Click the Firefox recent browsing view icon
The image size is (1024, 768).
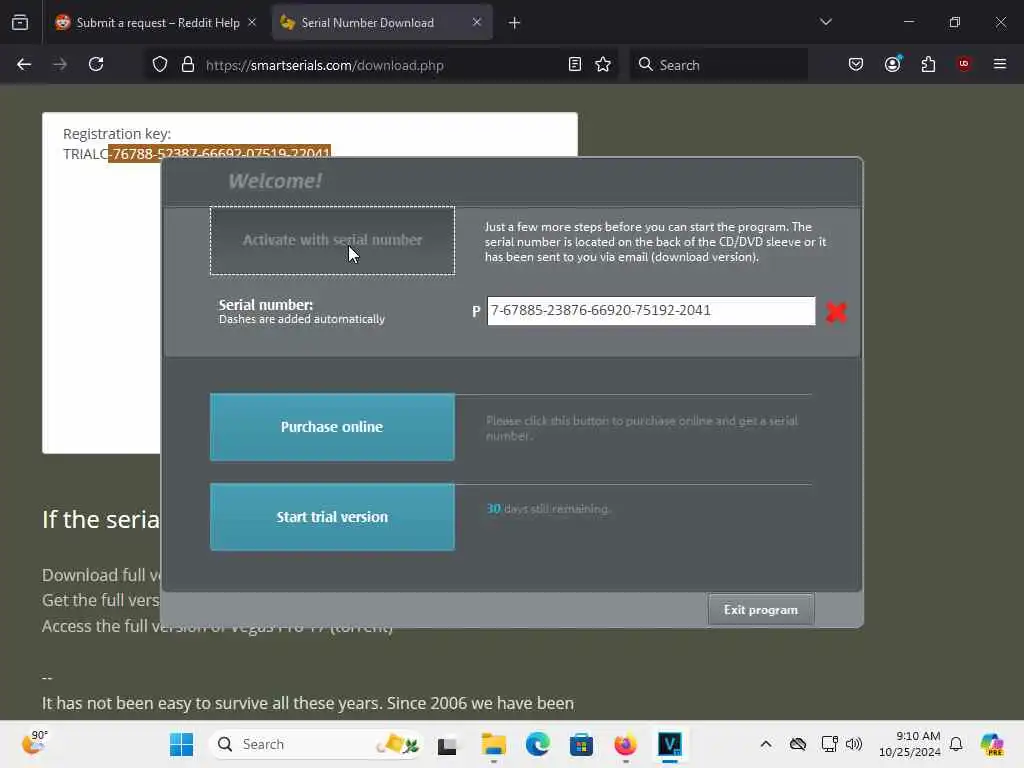tap(20, 23)
